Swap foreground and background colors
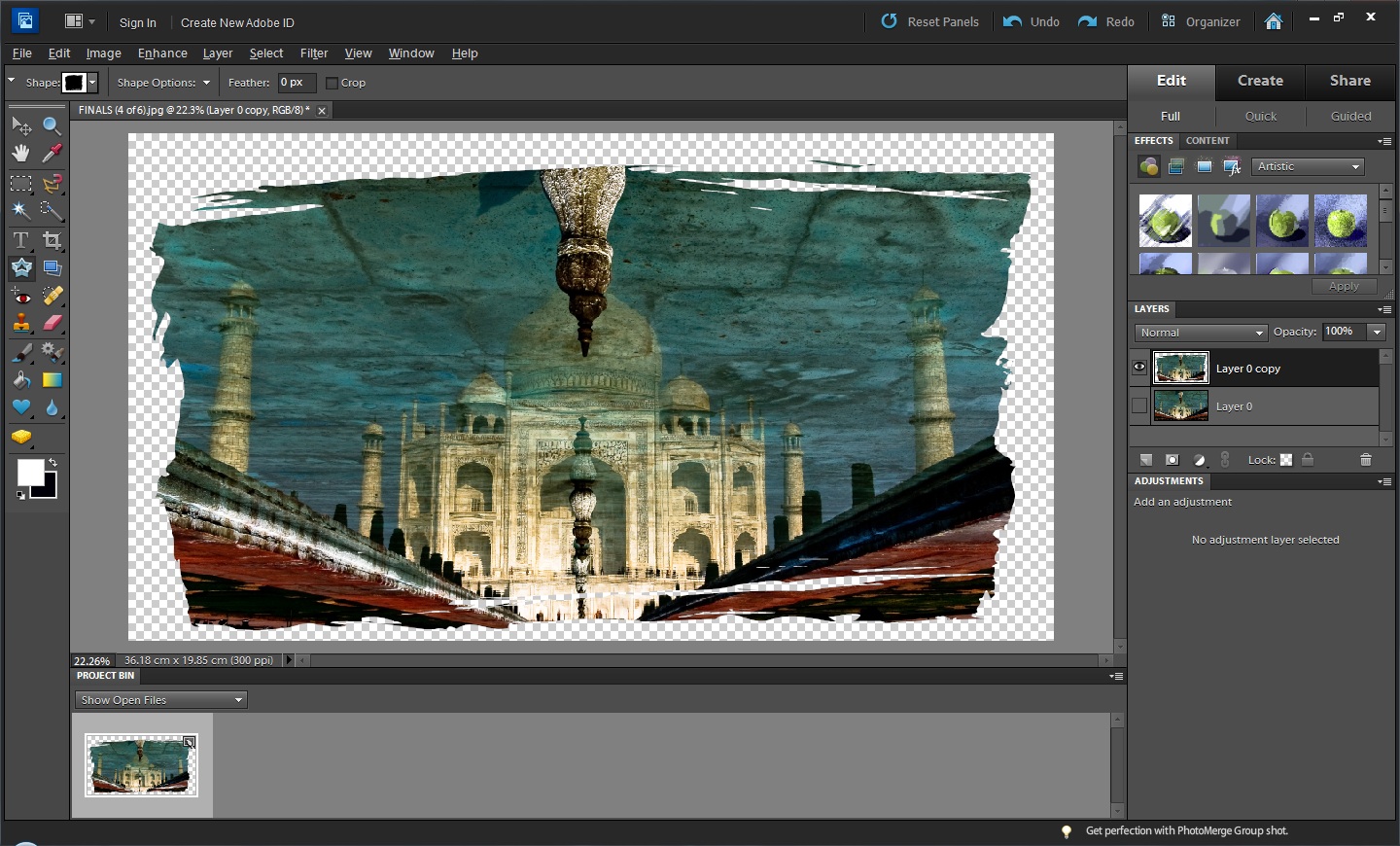The image size is (1400, 846). (x=52, y=462)
